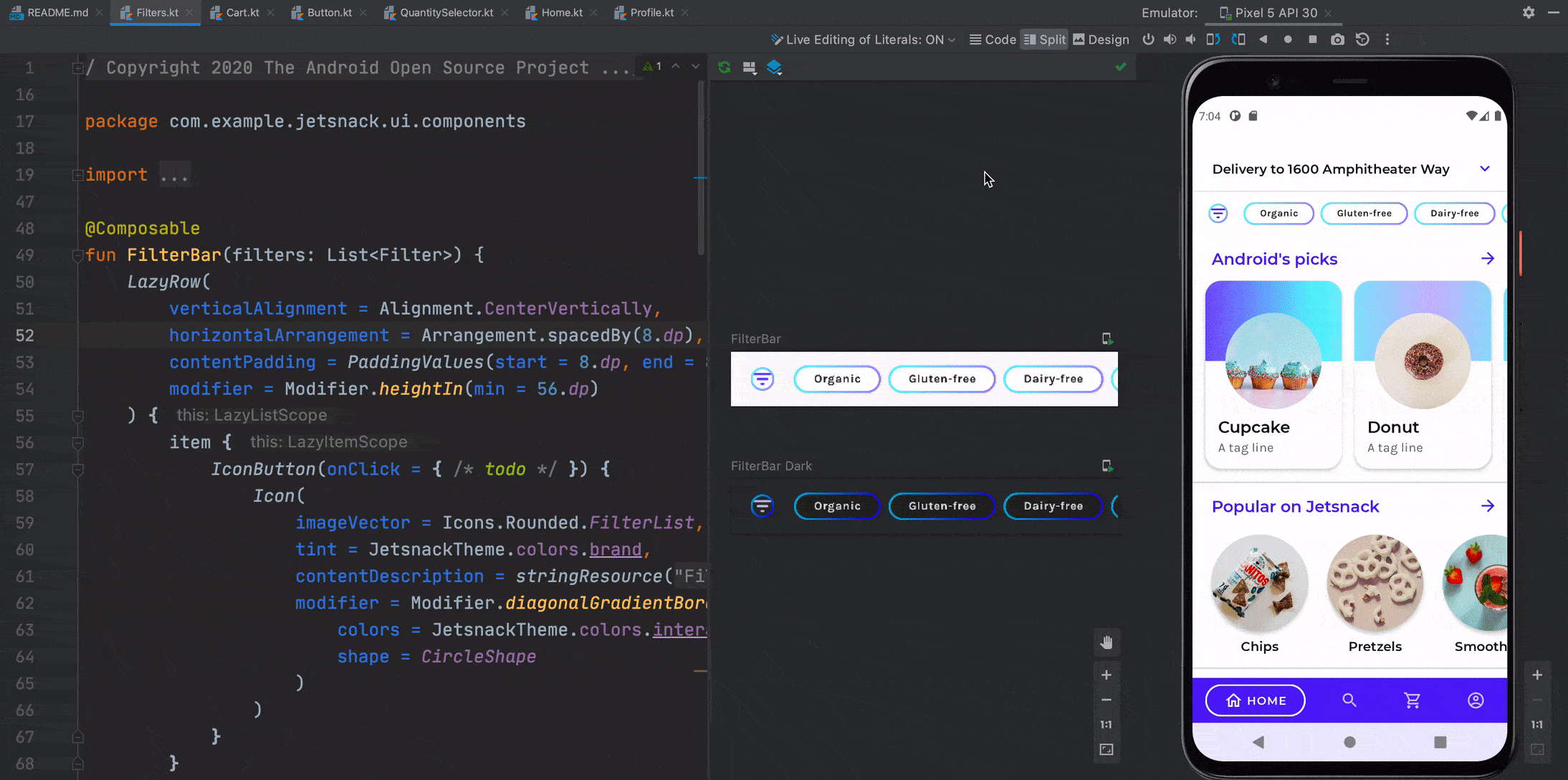The height and width of the screenshot is (780, 1568).
Task: Toggle the Live Editing of Literals ON switch
Action: [x=863, y=39]
